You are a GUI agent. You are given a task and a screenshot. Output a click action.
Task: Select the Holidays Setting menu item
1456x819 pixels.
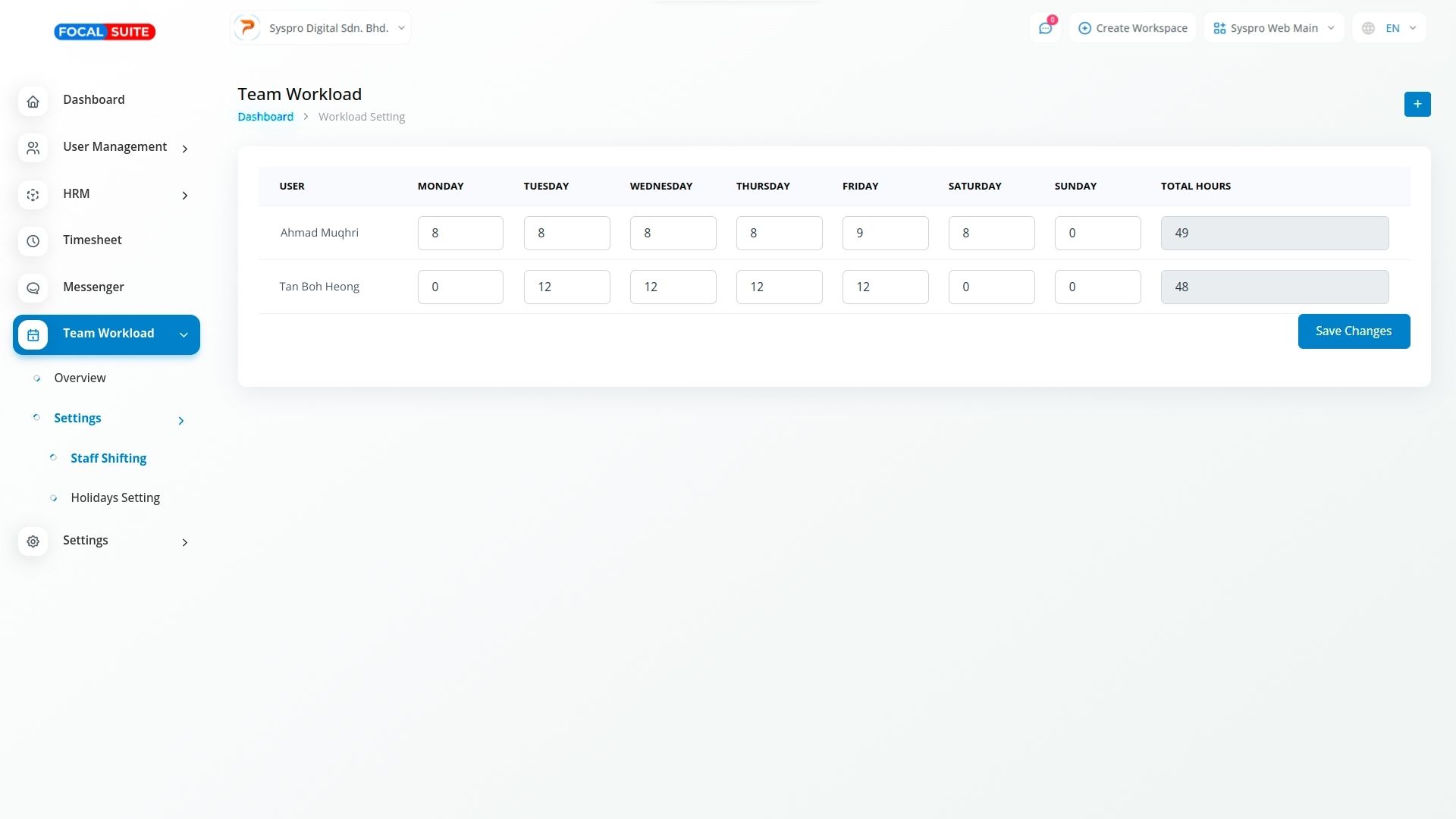[115, 497]
